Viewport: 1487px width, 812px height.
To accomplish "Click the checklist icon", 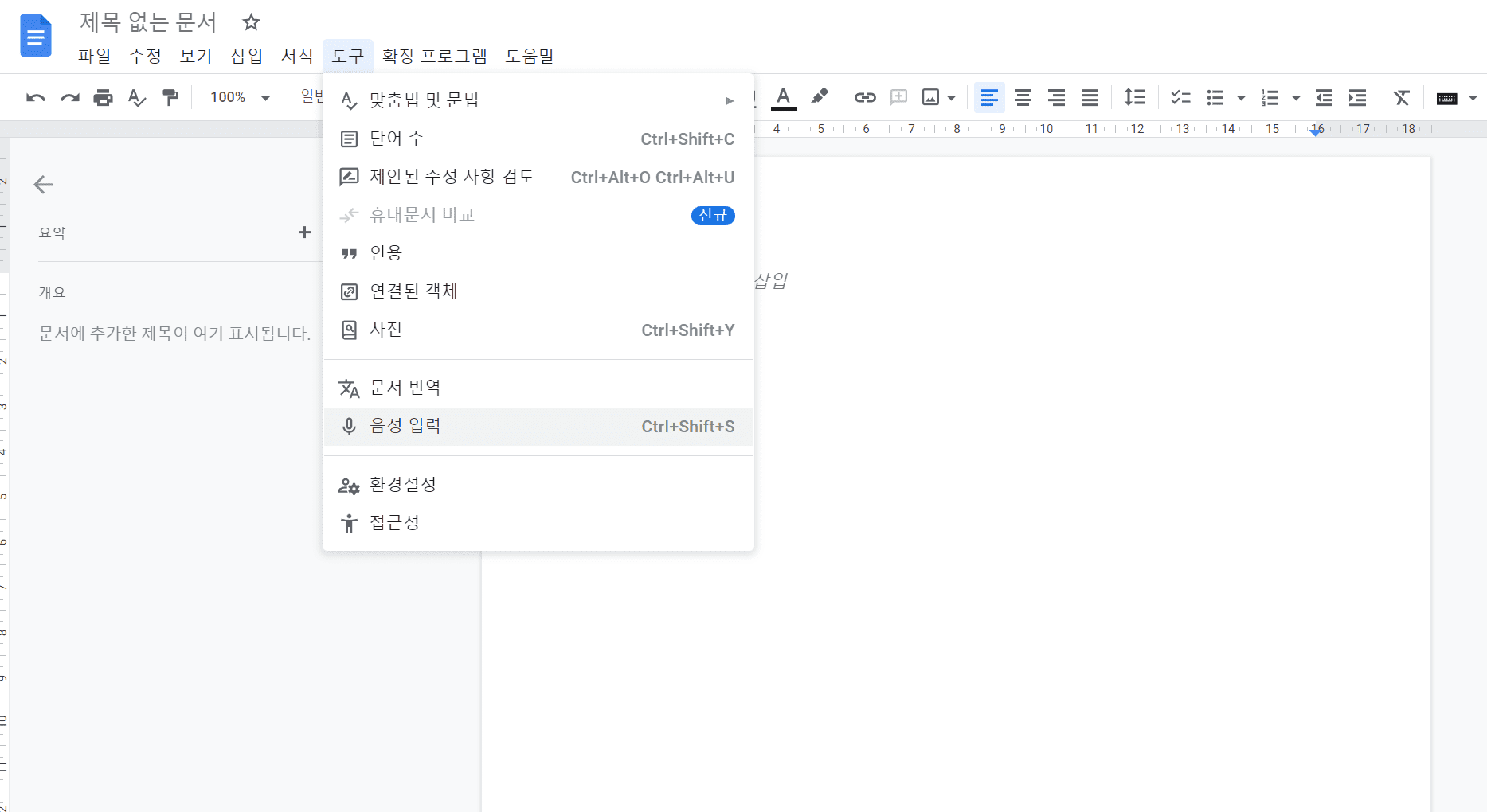I will pos(1180,97).
